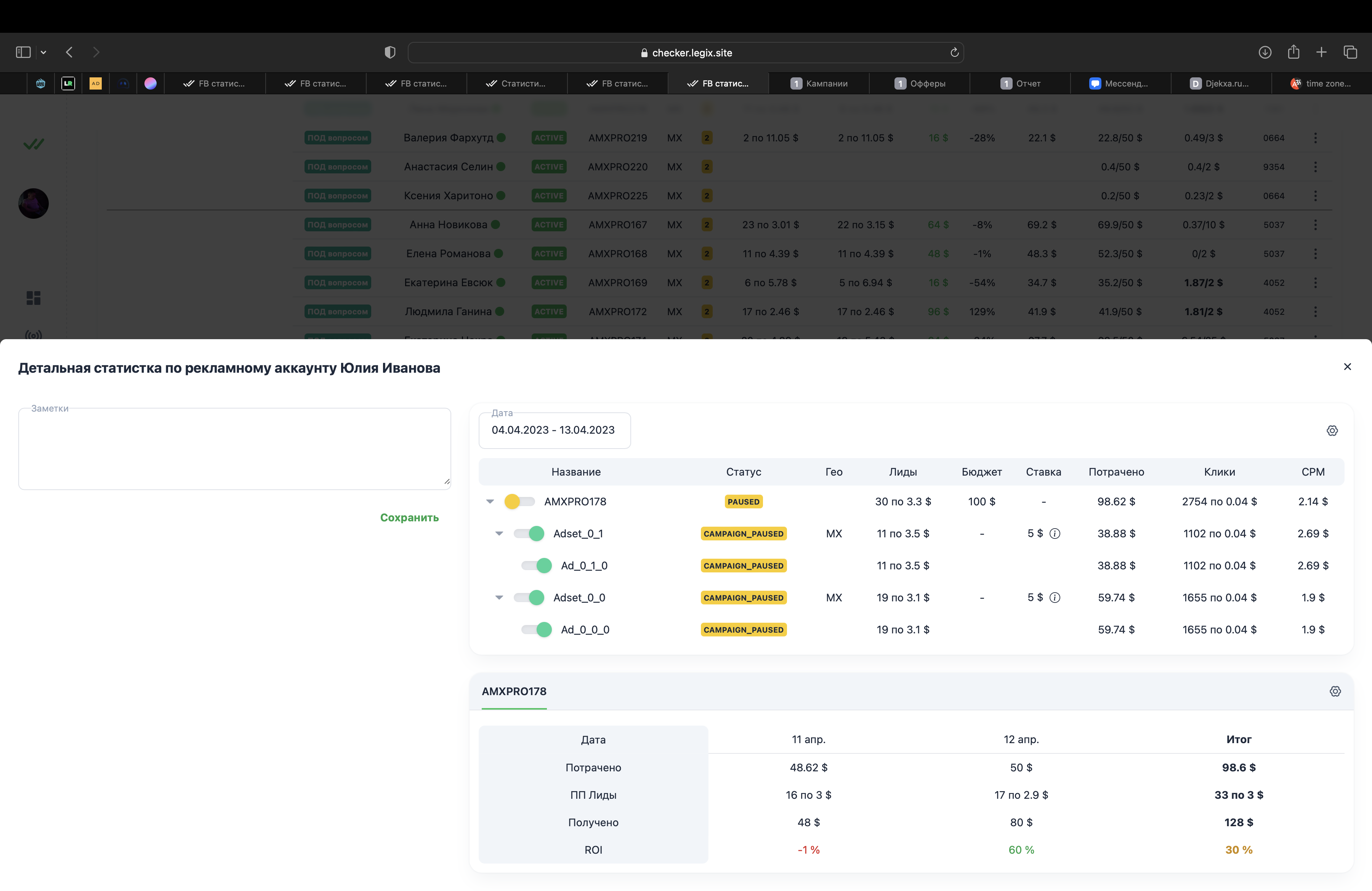Collapse the AMXPRO178 campaign row
Image resolution: width=1372 pixels, height=891 pixels.
pos(490,502)
